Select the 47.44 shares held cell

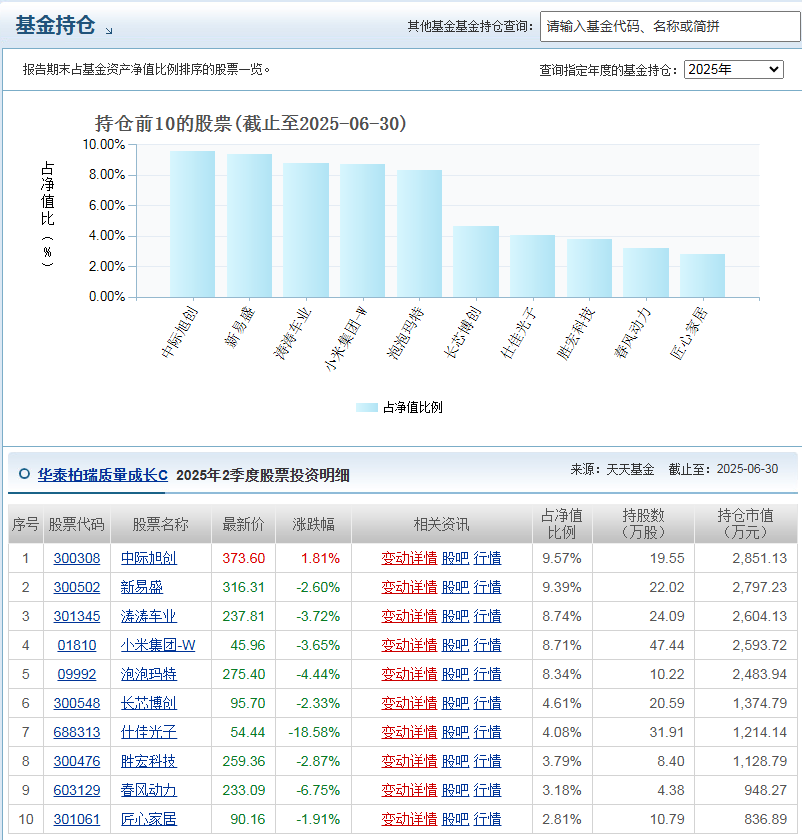point(643,645)
